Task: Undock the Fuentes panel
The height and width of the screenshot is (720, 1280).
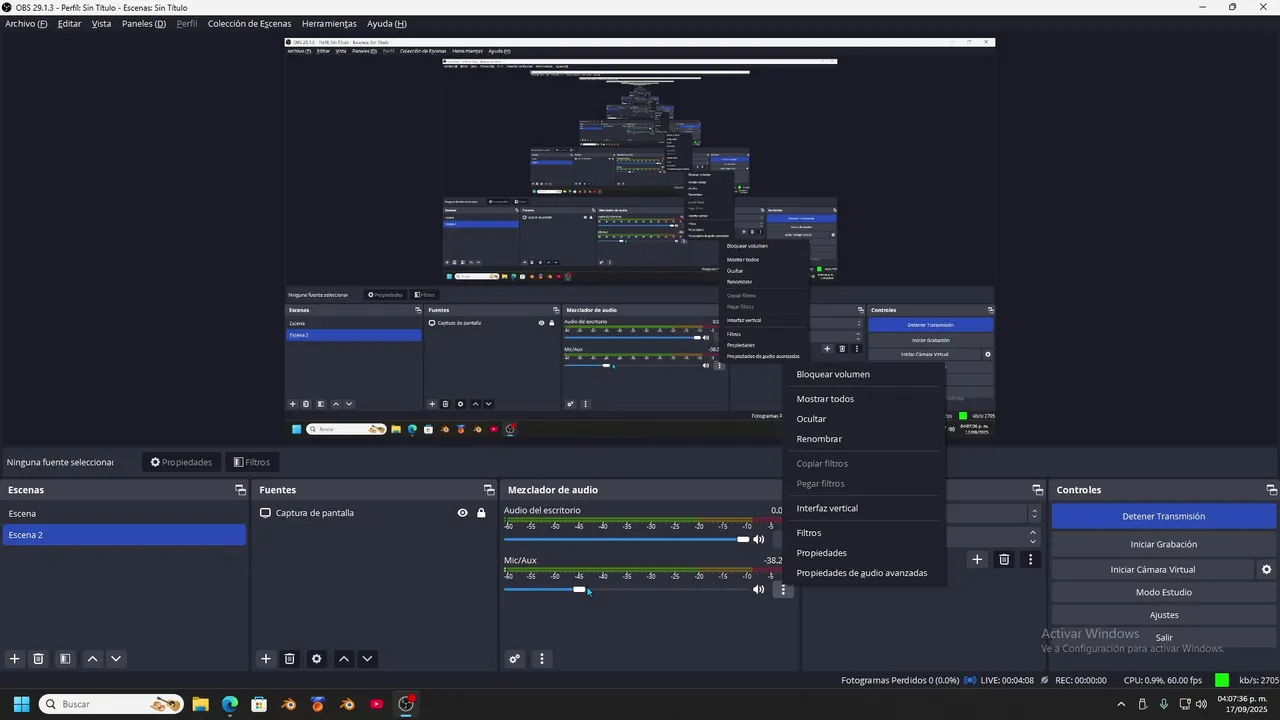Action: 489,490
